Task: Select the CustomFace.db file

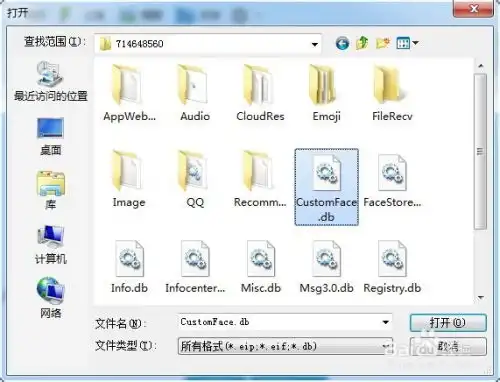Action: [327, 187]
